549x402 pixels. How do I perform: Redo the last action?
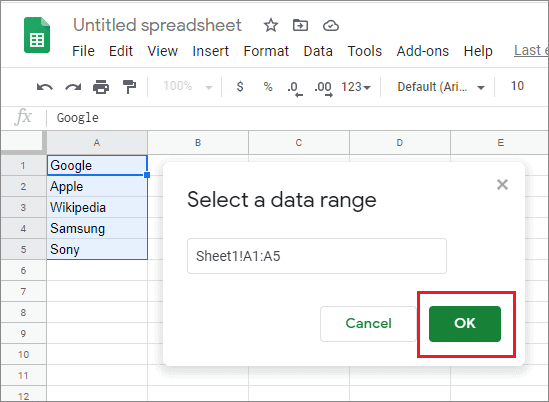click(x=73, y=87)
